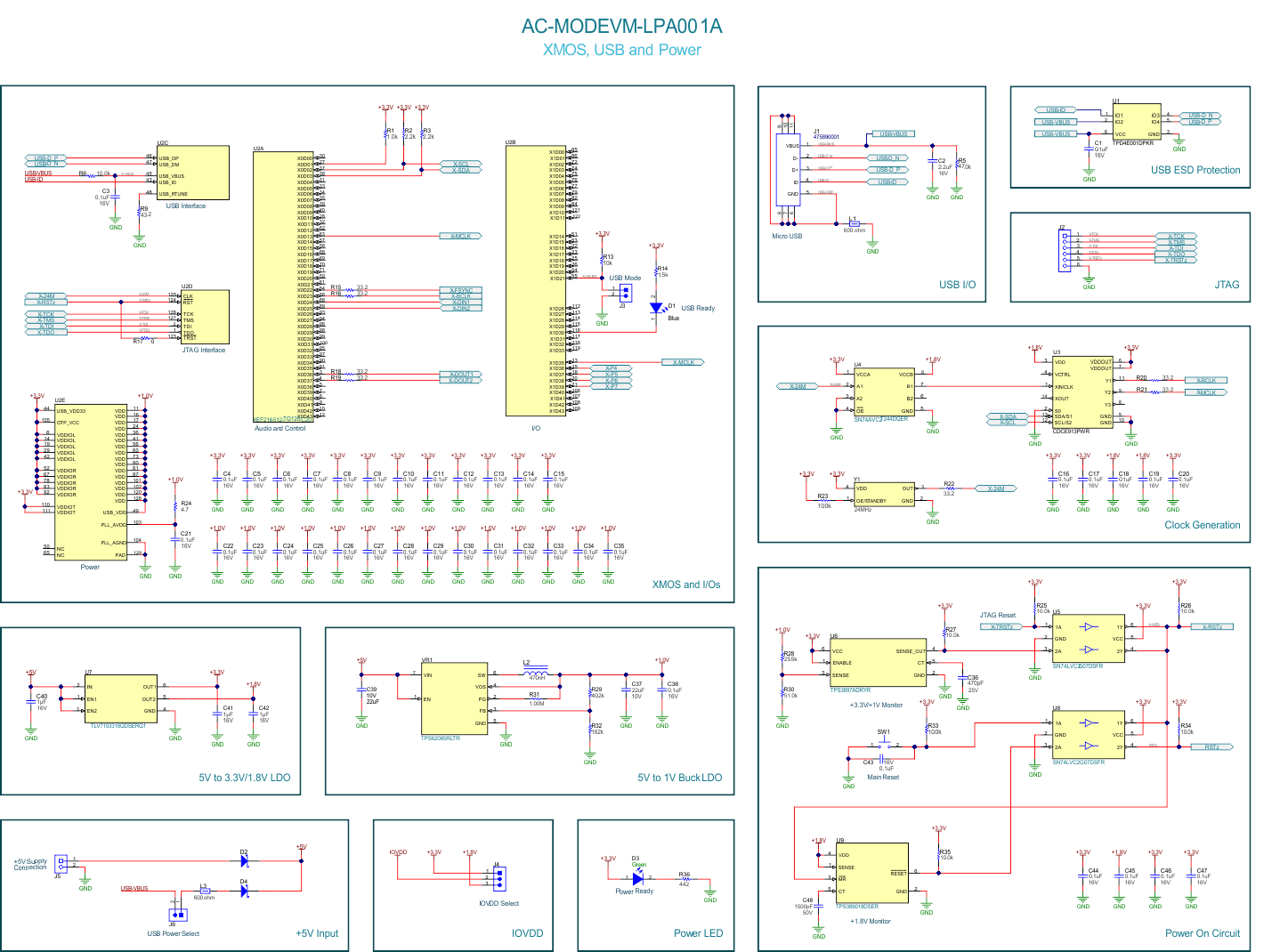1272x952 pixels.
Task: Click the 'USB I/O' block label
Action: pyautogui.click(x=957, y=285)
